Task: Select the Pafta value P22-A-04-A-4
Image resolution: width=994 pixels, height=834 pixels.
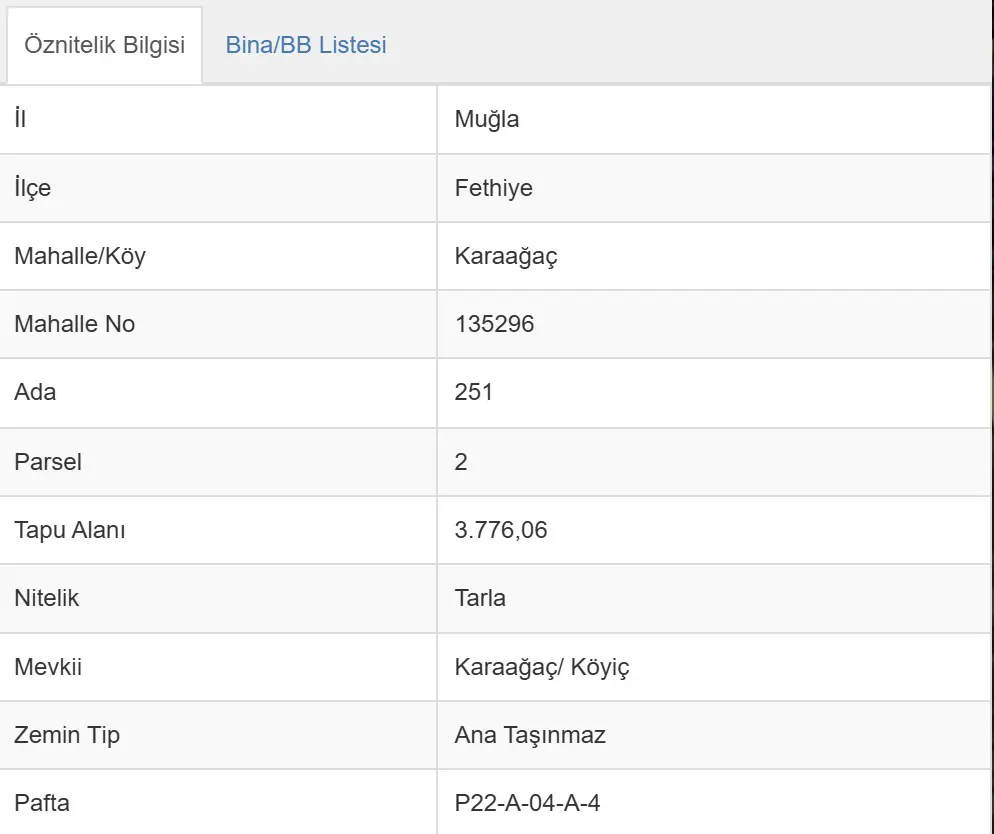Action: [x=527, y=803]
